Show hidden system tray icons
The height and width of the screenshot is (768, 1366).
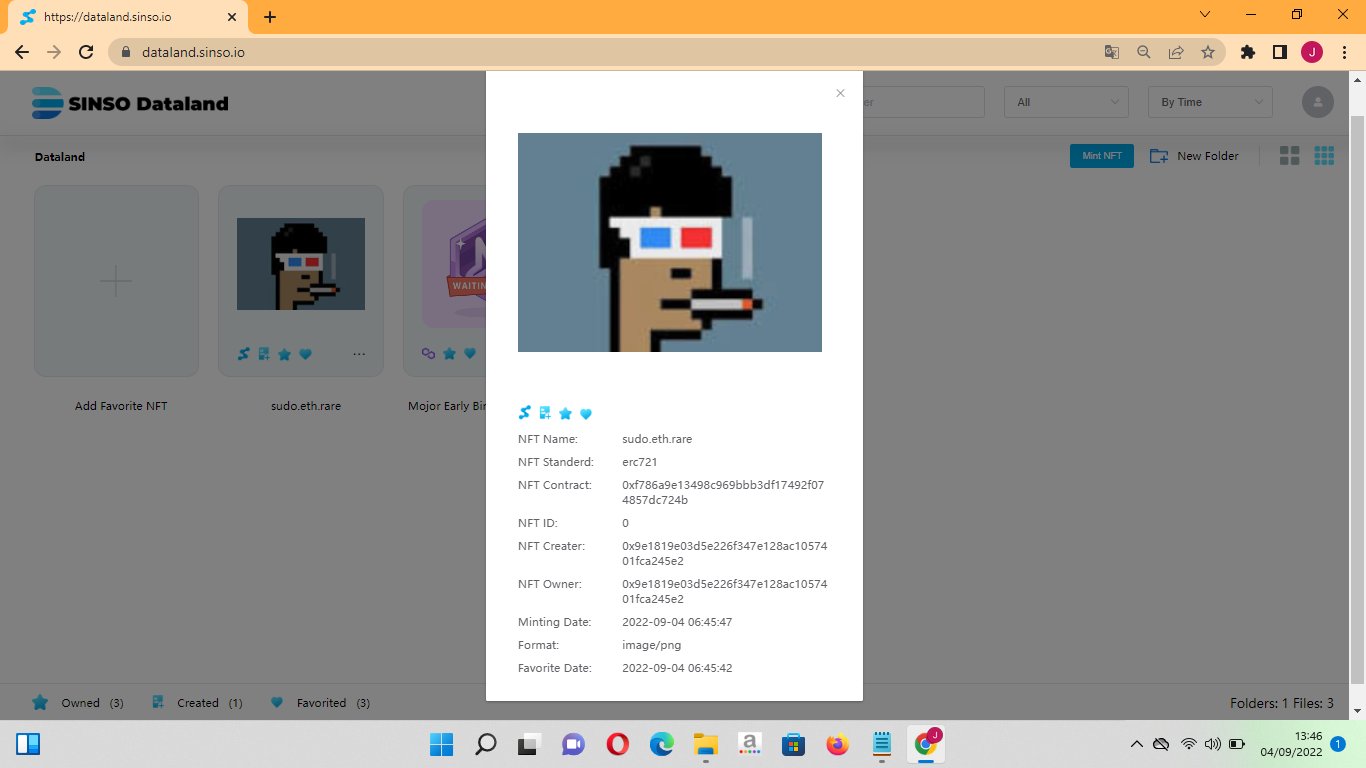(x=1136, y=744)
